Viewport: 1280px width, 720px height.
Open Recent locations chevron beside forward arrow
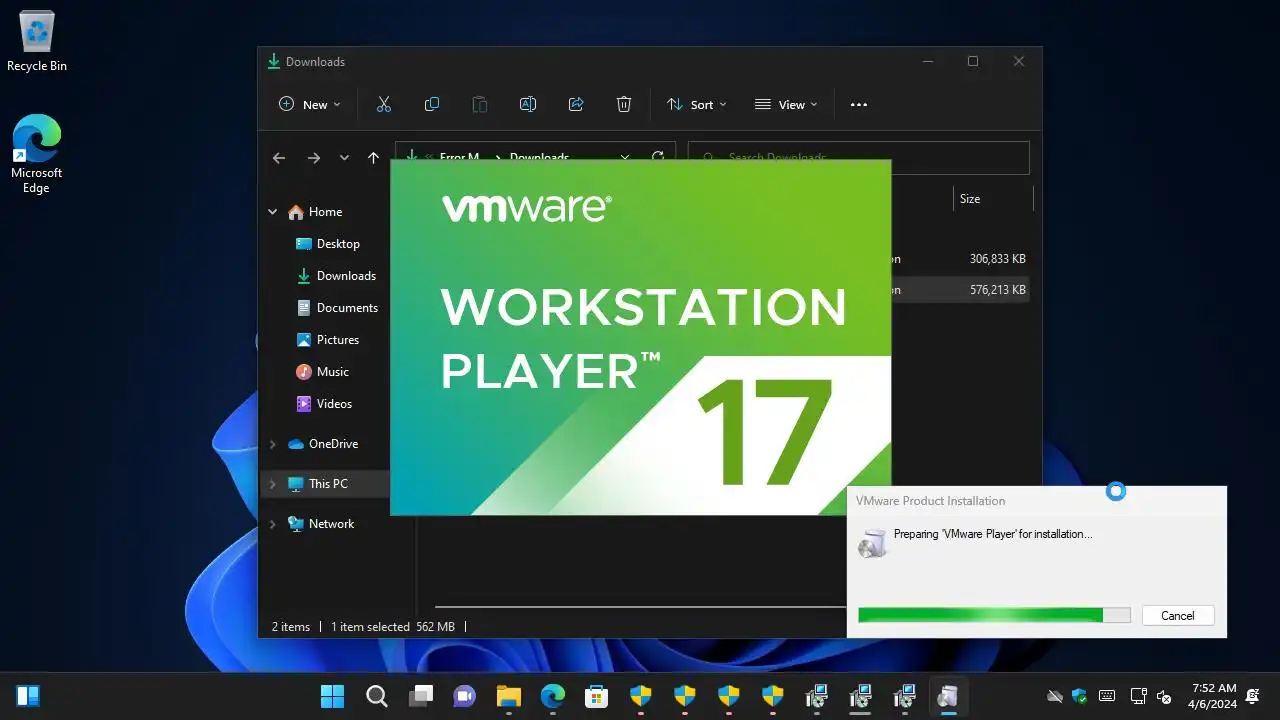point(344,158)
